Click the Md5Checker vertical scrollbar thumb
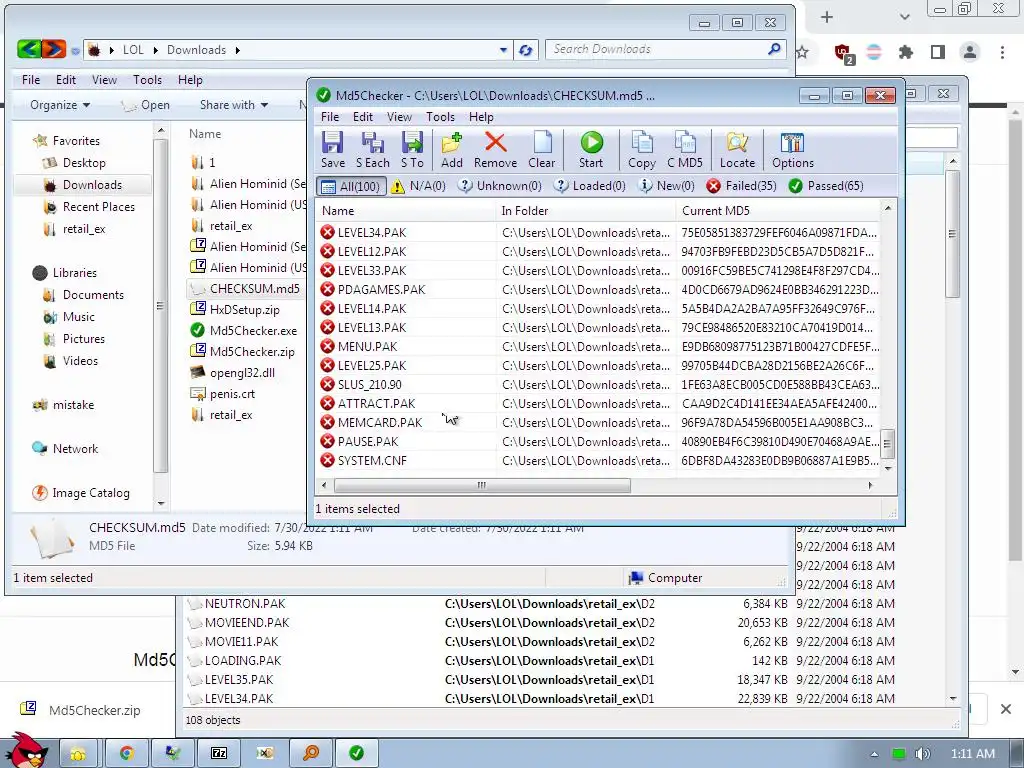This screenshot has height=768, width=1024. tap(887, 443)
